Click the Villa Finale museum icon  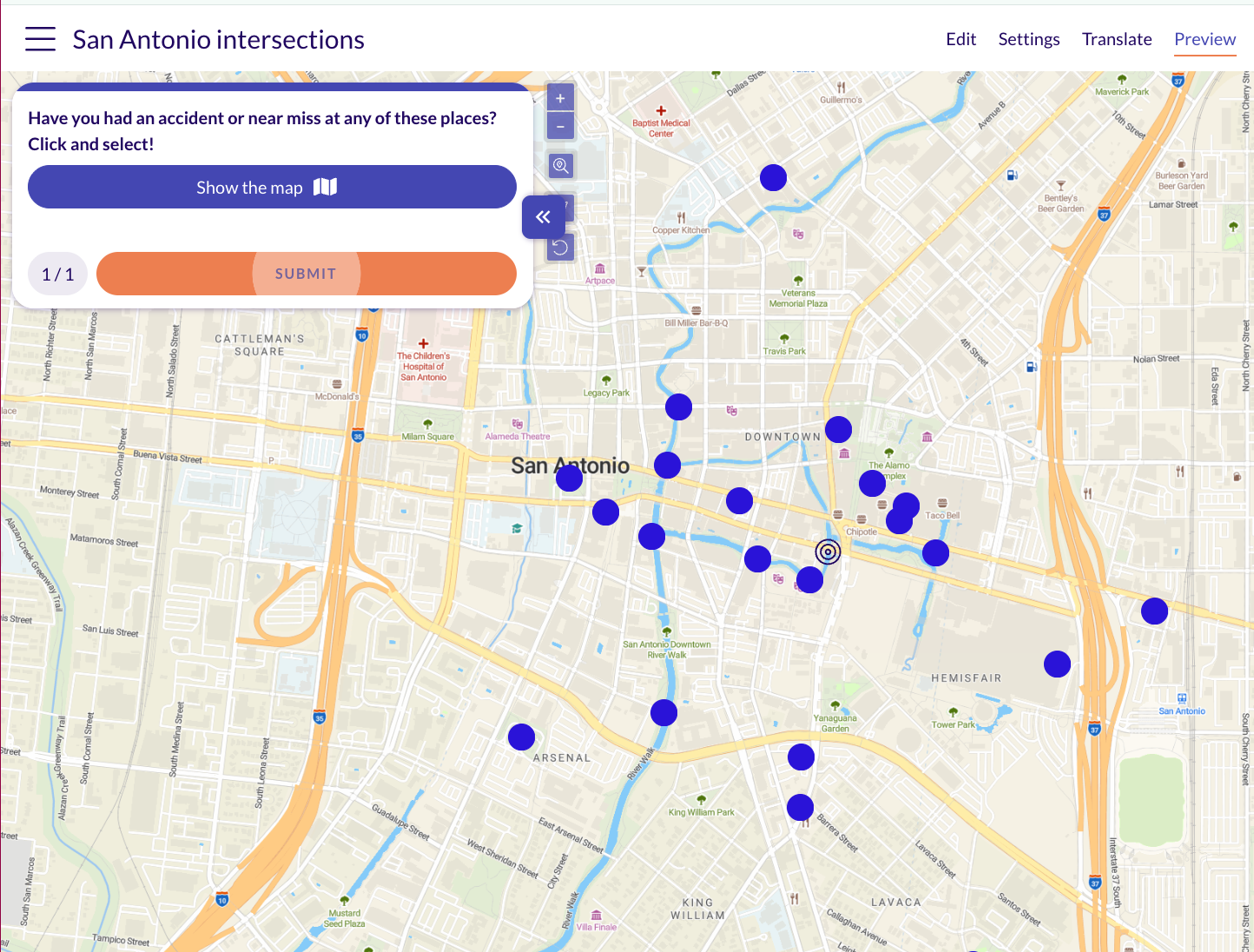click(x=596, y=916)
